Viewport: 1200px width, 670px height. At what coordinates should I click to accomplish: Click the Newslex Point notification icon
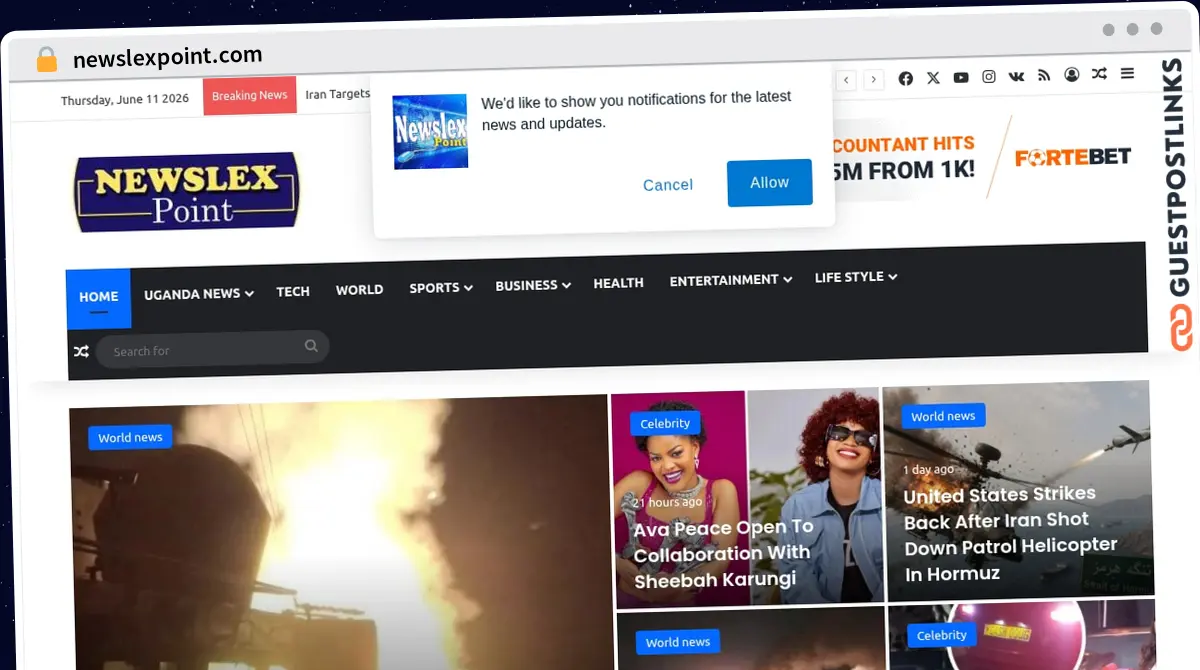tap(430, 132)
